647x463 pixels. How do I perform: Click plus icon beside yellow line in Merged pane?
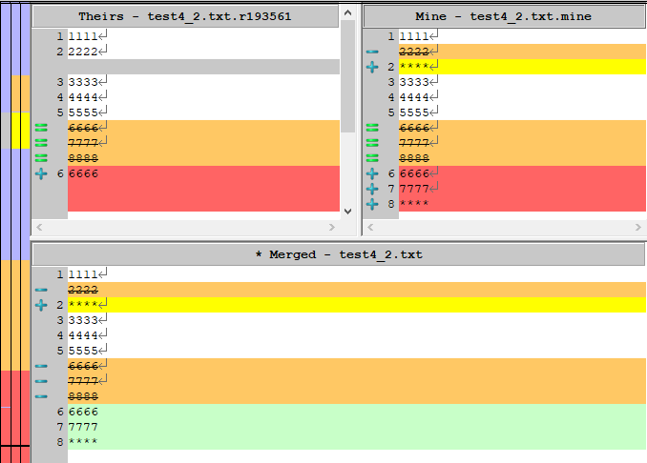pos(41,305)
